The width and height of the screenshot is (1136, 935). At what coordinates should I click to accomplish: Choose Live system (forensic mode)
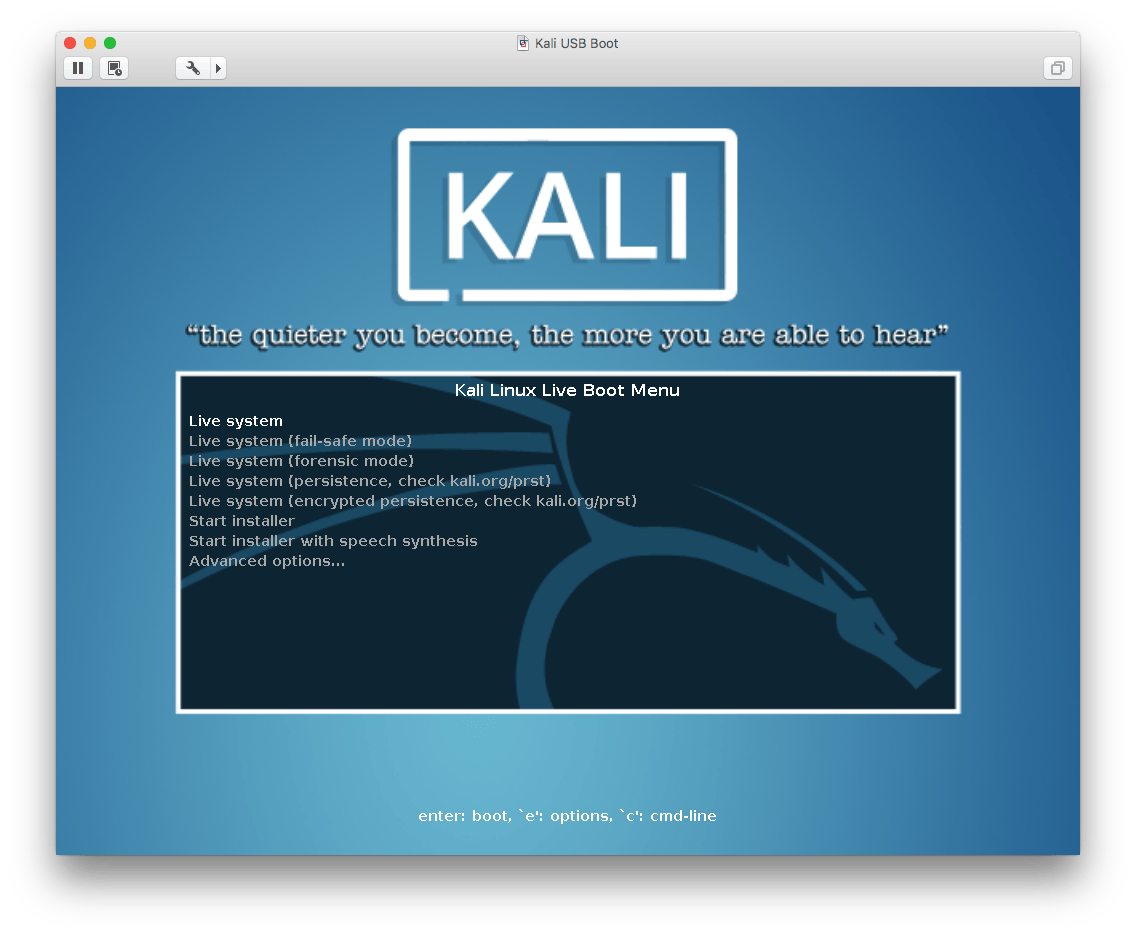click(x=301, y=461)
